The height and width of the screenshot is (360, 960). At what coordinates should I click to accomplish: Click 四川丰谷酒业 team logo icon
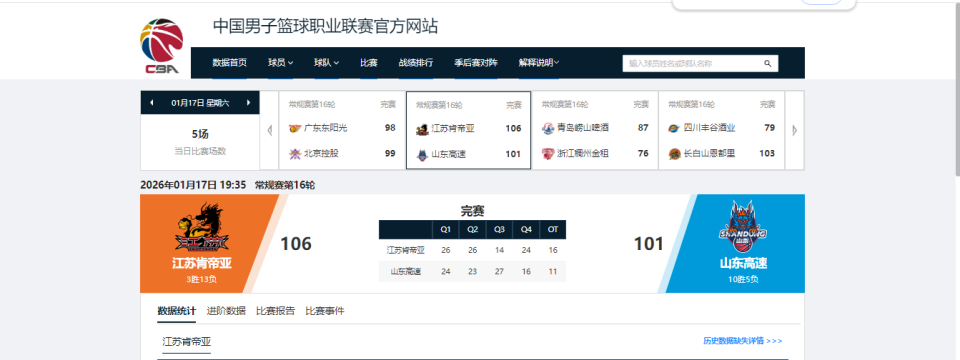675,128
